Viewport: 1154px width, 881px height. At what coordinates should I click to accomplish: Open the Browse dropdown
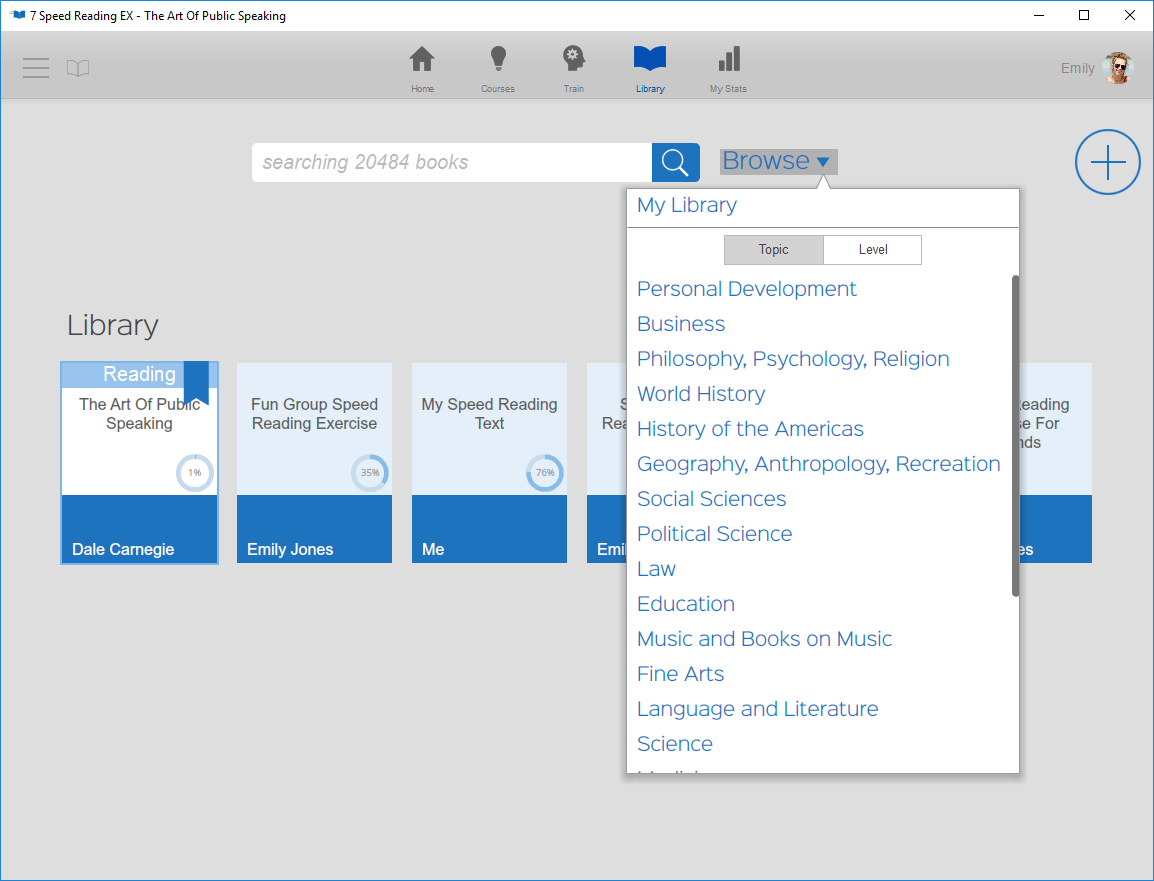pyautogui.click(x=778, y=161)
